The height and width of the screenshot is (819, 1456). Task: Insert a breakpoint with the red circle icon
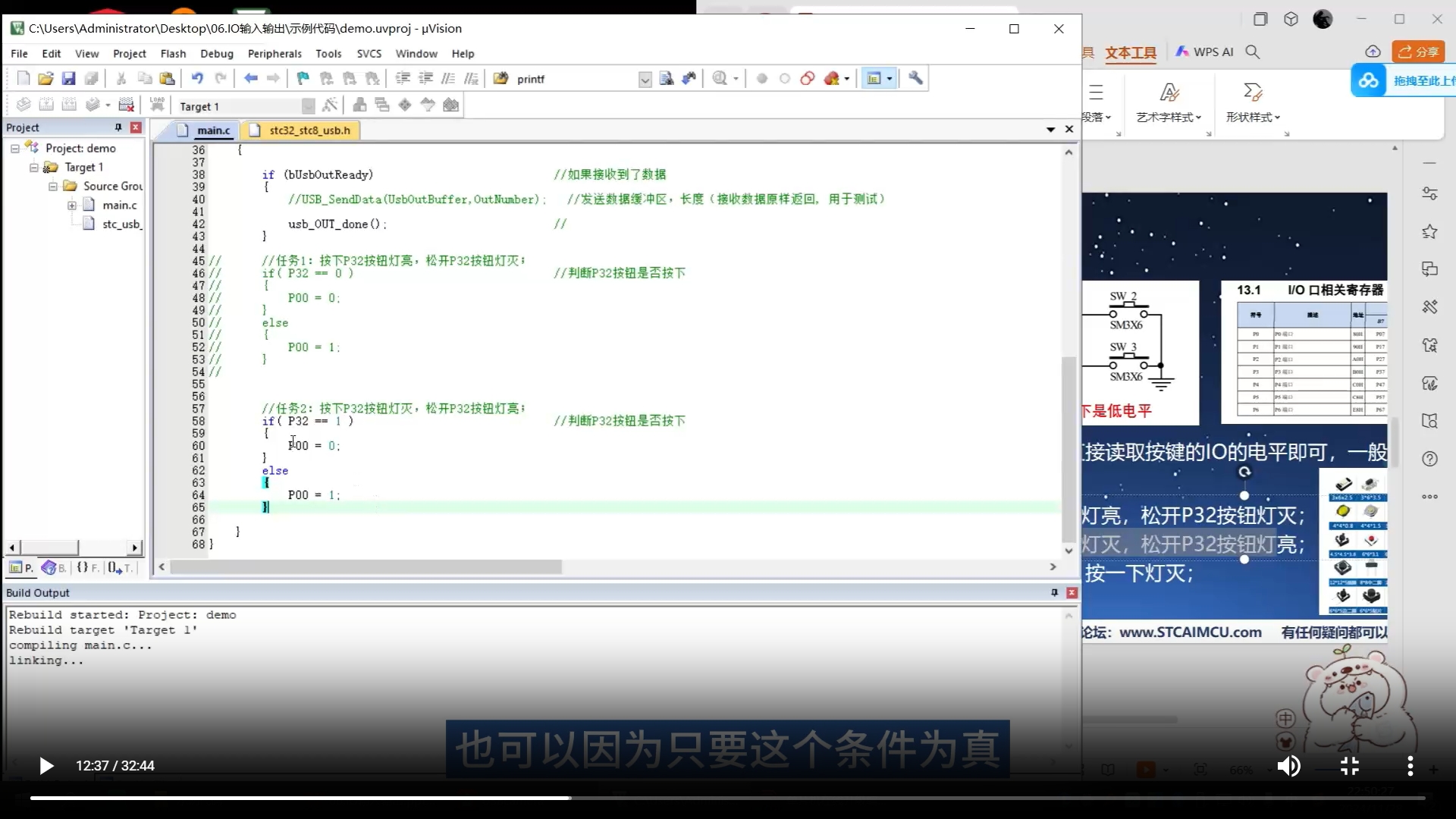tap(762, 79)
